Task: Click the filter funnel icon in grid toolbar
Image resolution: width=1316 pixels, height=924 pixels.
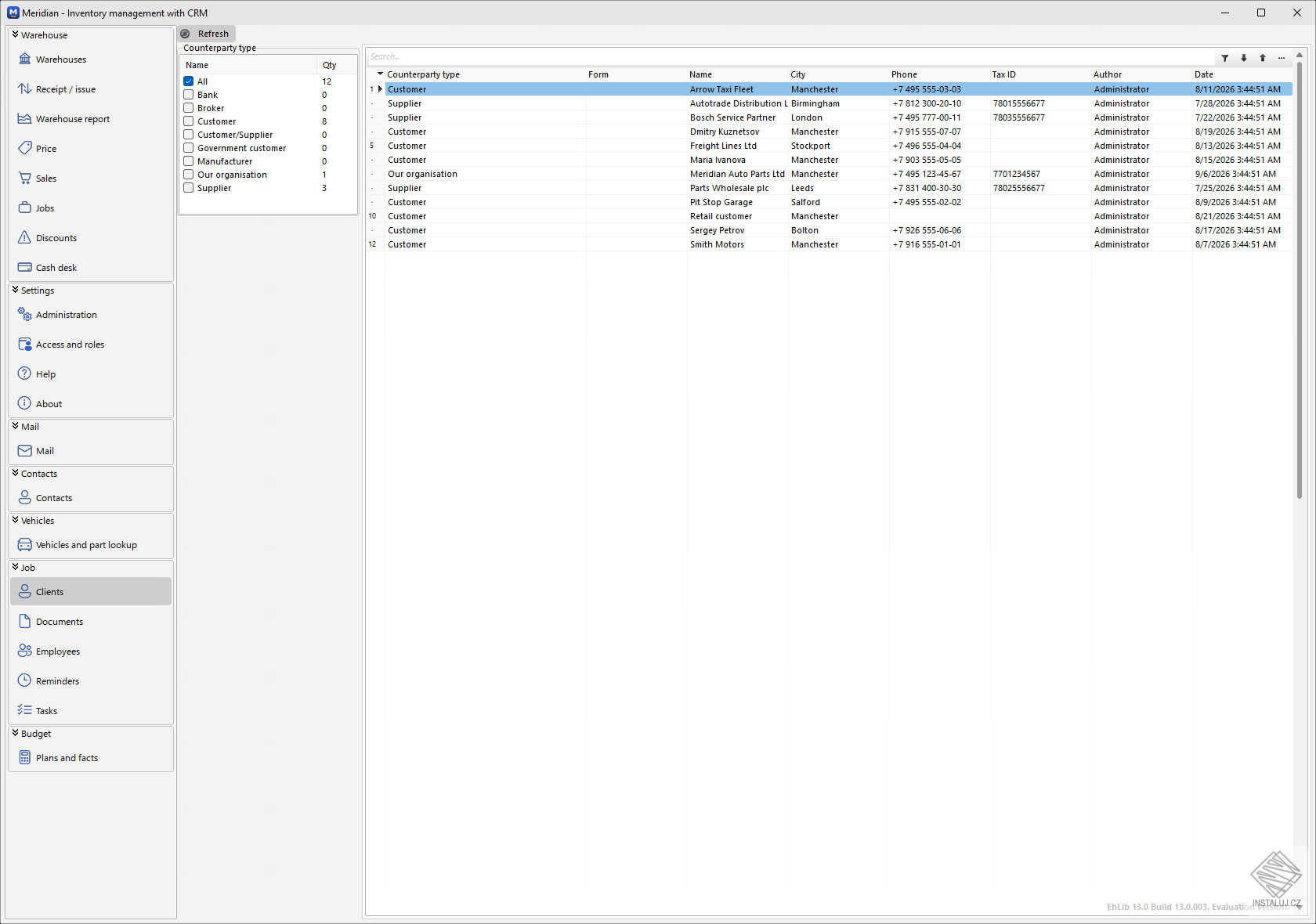Action: 1225,58
